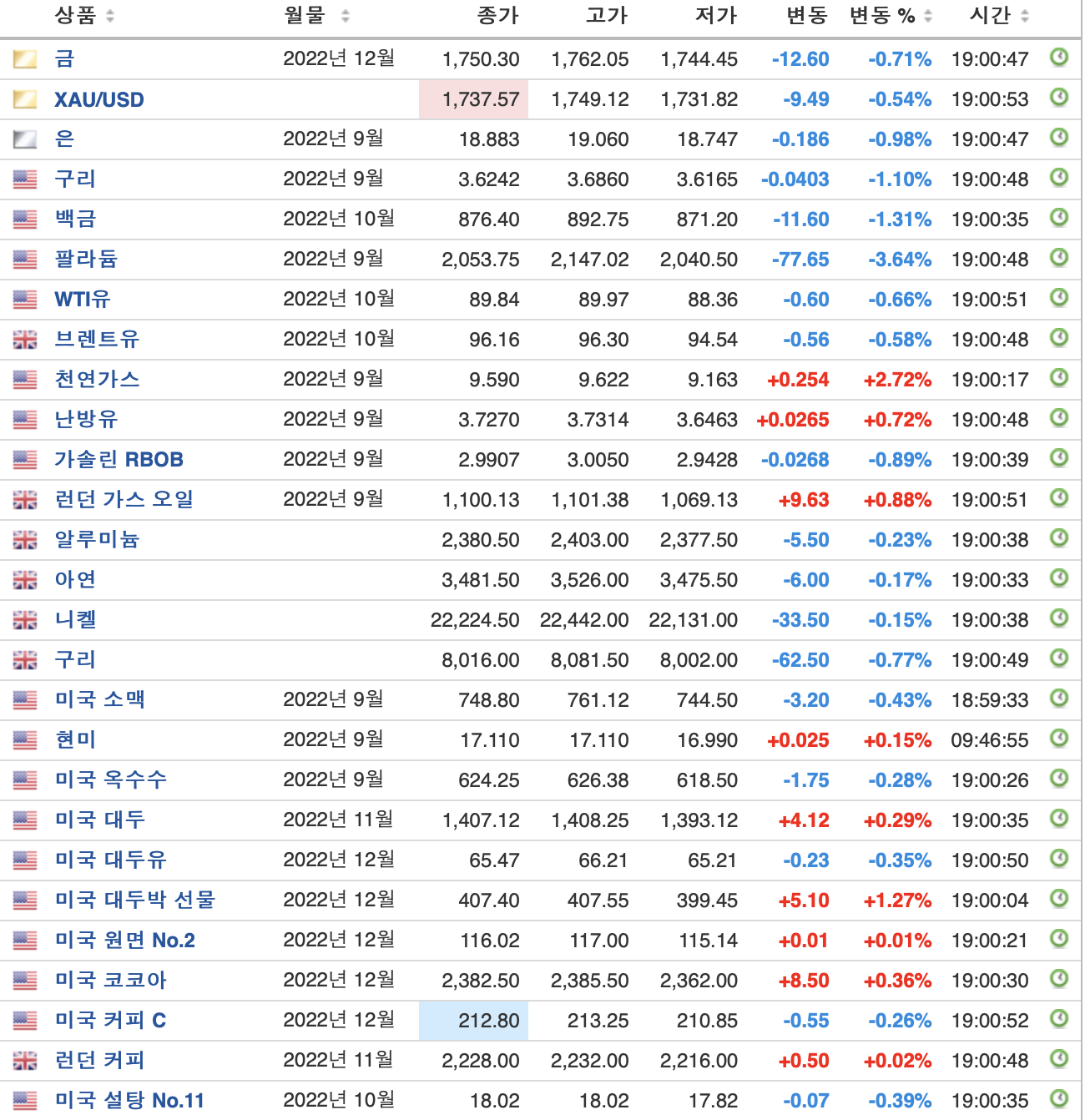The height and width of the screenshot is (1120, 1085).
Task: Click the clock icon in the 은 row
Action: (x=1059, y=138)
